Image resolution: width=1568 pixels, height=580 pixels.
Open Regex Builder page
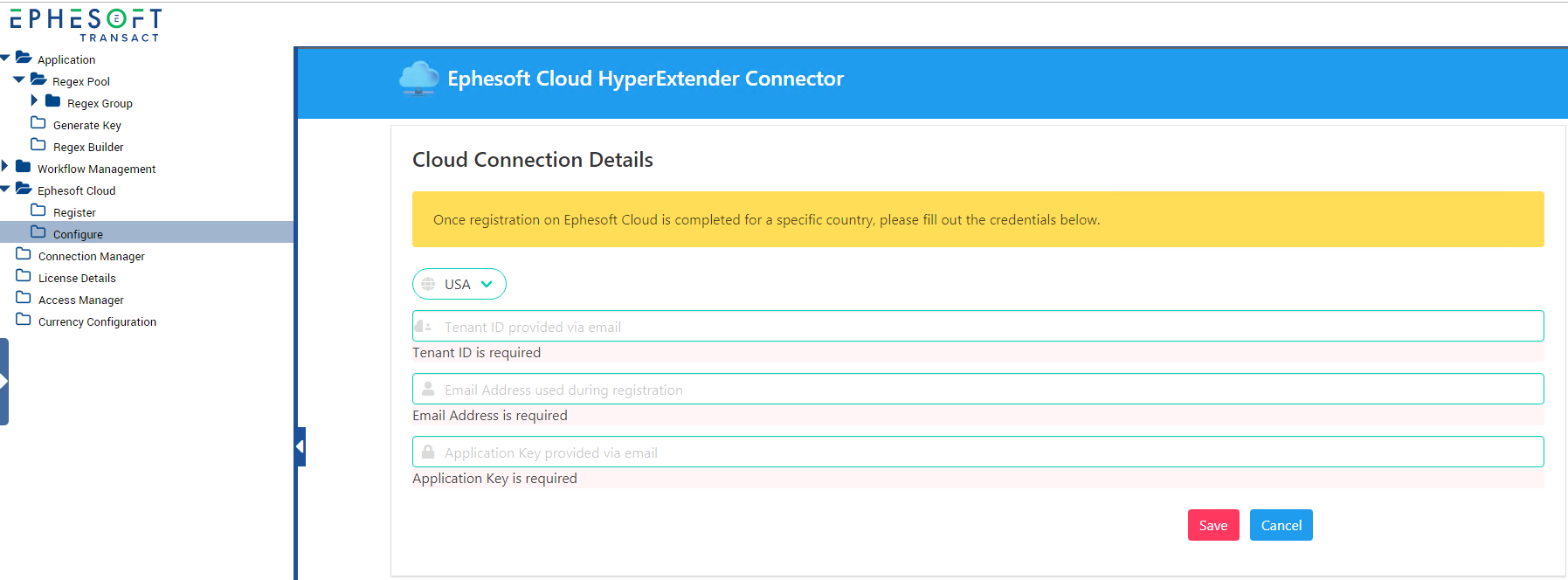[88, 147]
